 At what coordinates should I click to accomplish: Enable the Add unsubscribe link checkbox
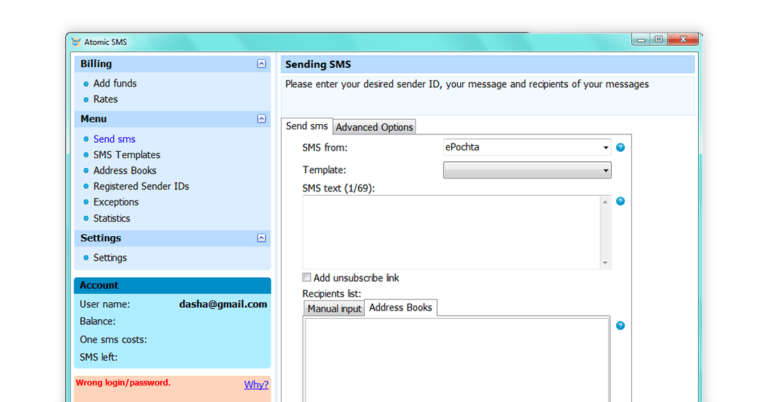click(307, 278)
